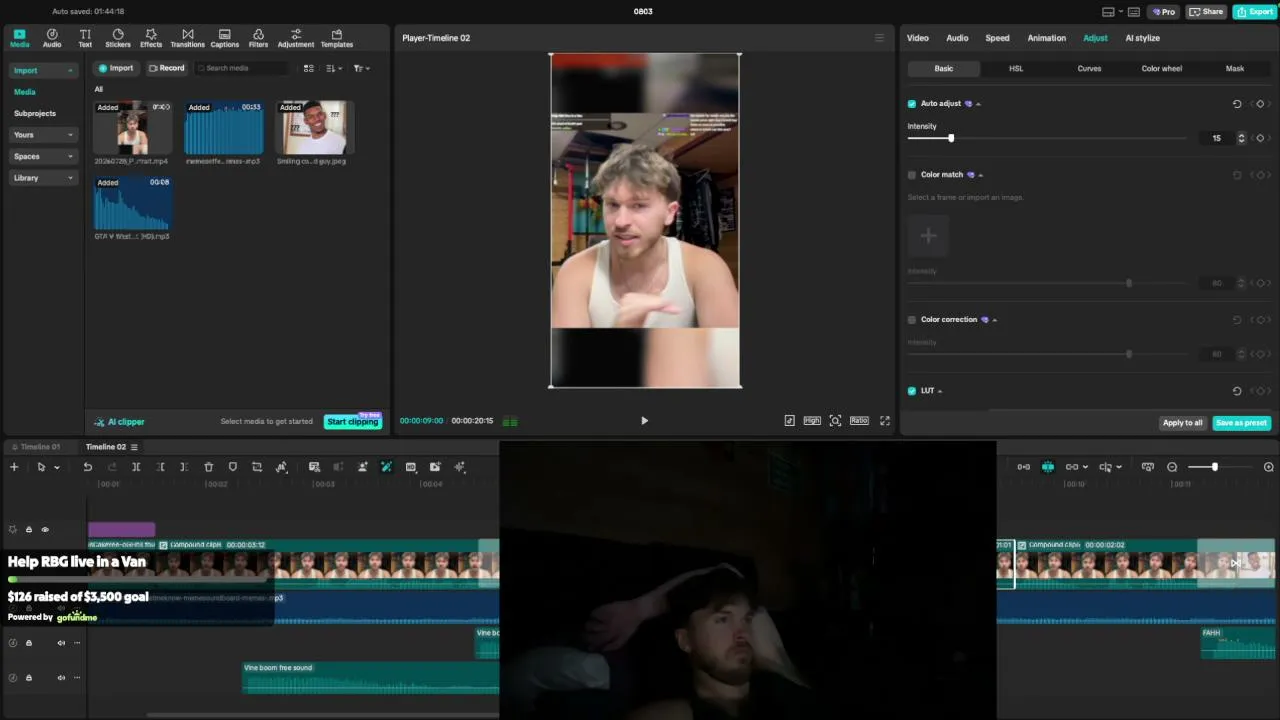Add a new track with plus icon

pos(14,467)
